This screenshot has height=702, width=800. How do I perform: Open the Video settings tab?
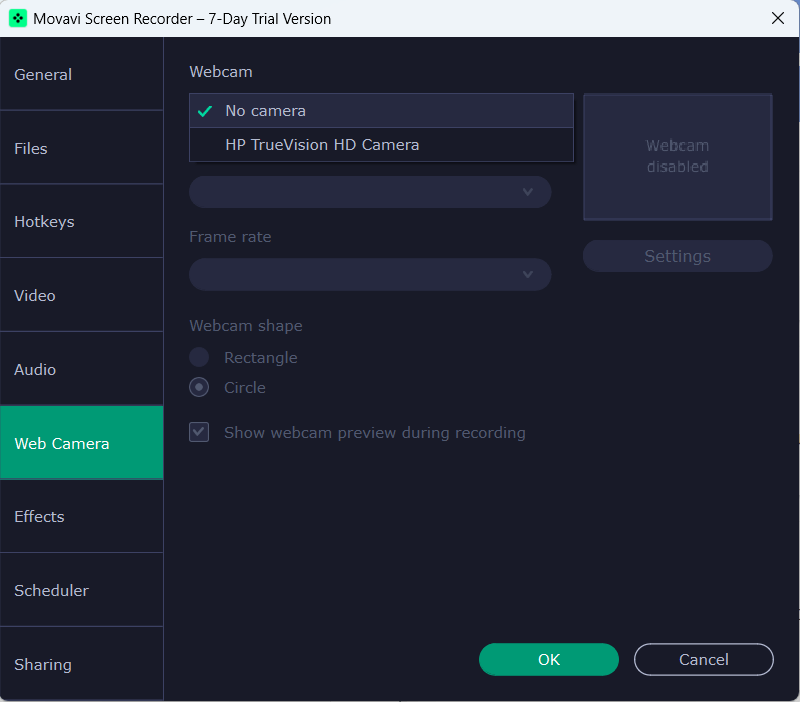82,295
